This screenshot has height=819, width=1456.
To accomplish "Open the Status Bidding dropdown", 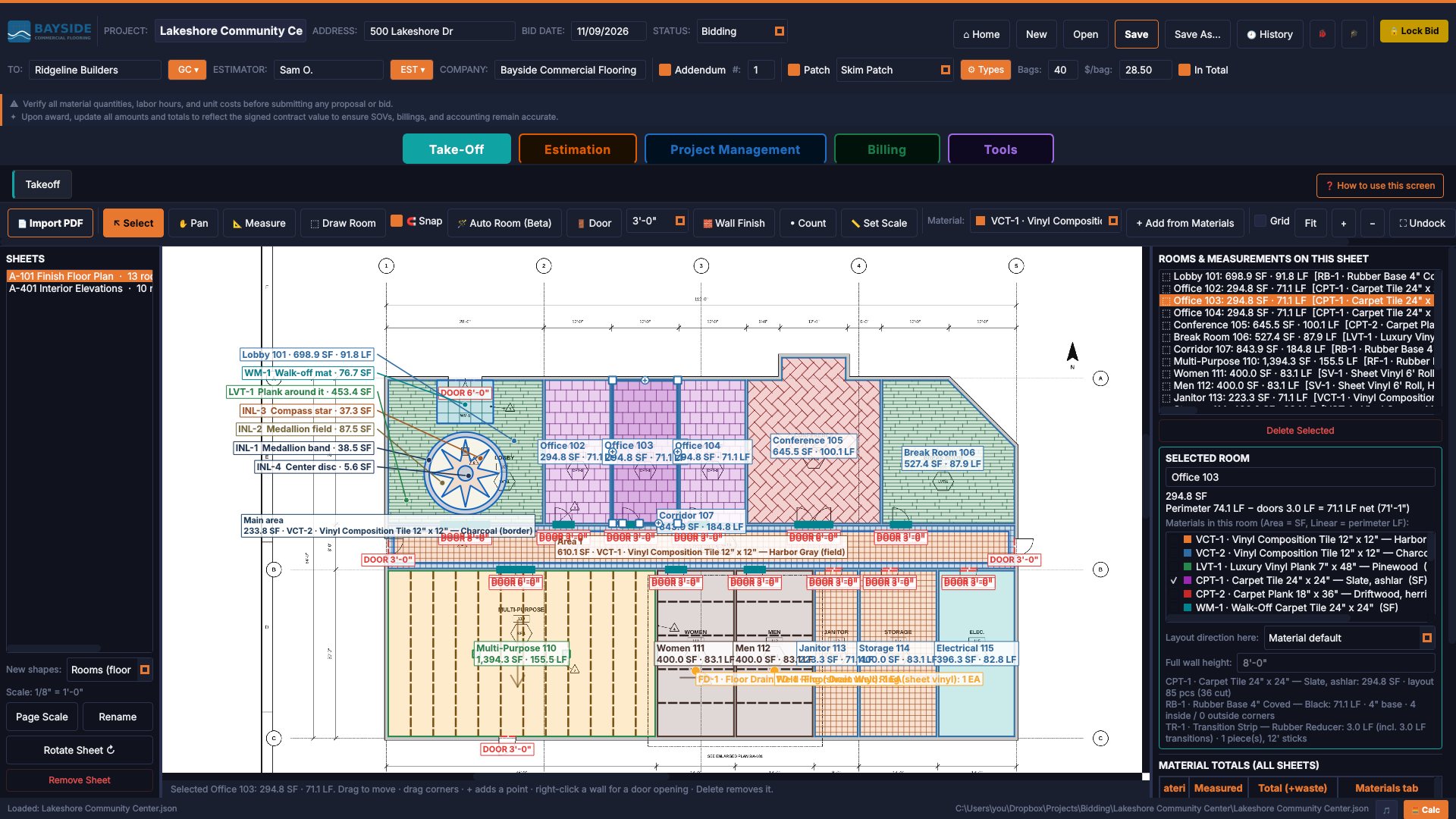I will pyautogui.click(x=742, y=31).
